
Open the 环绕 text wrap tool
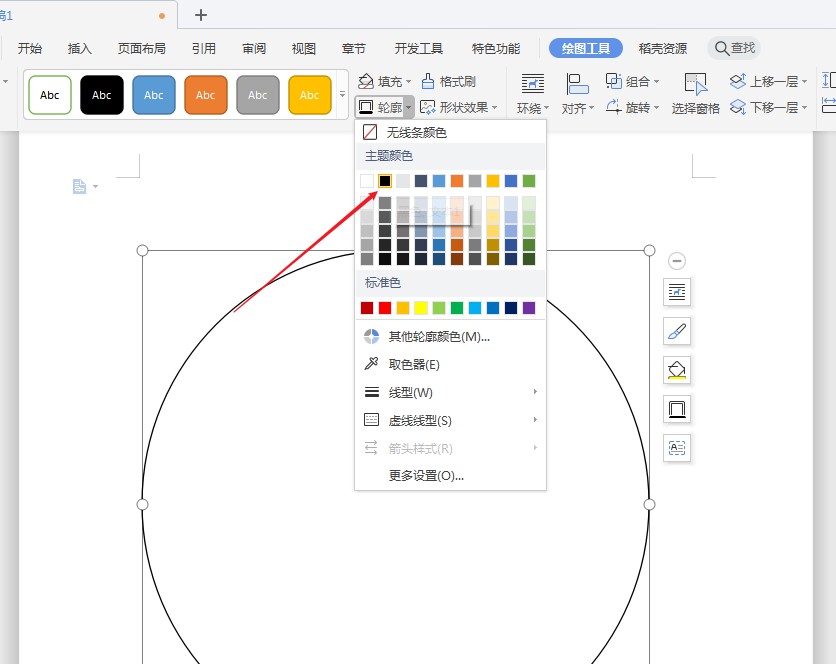532,94
